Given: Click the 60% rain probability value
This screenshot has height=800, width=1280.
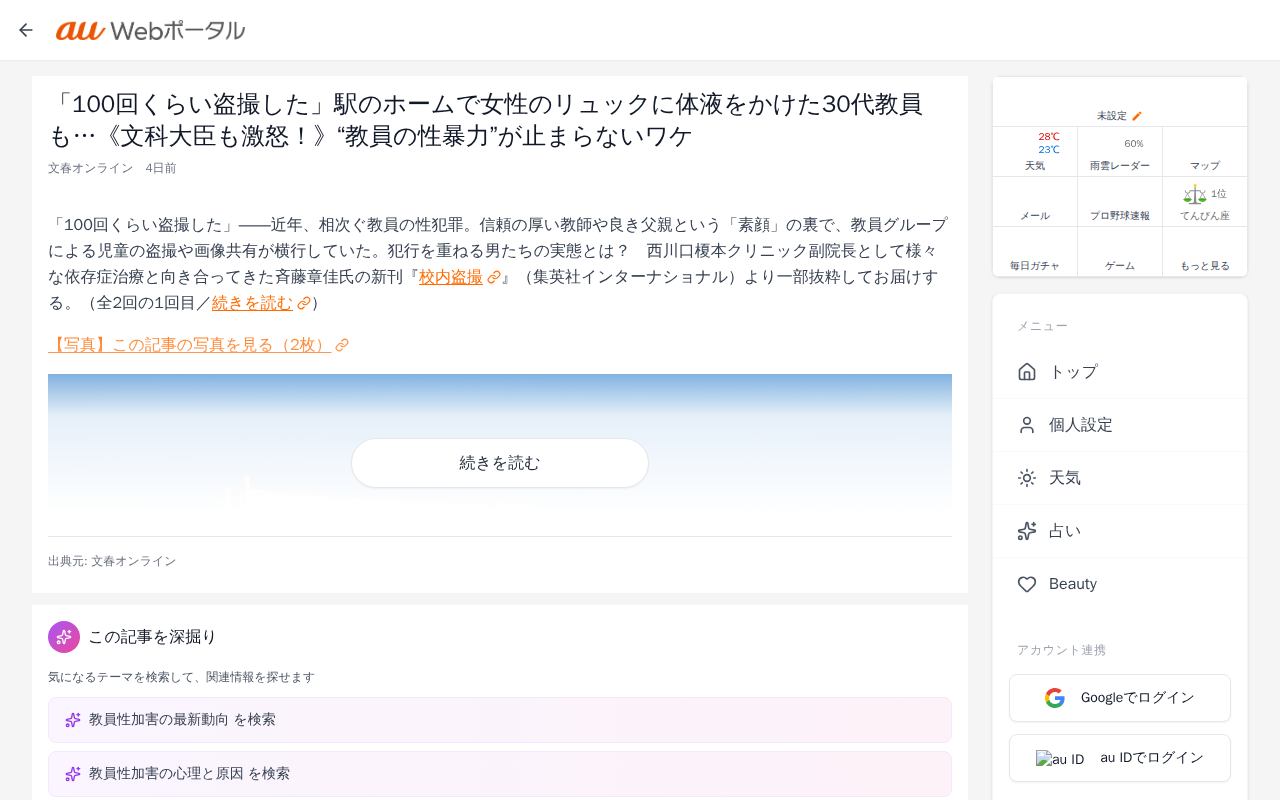Looking at the screenshot, I should pos(1134,144).
